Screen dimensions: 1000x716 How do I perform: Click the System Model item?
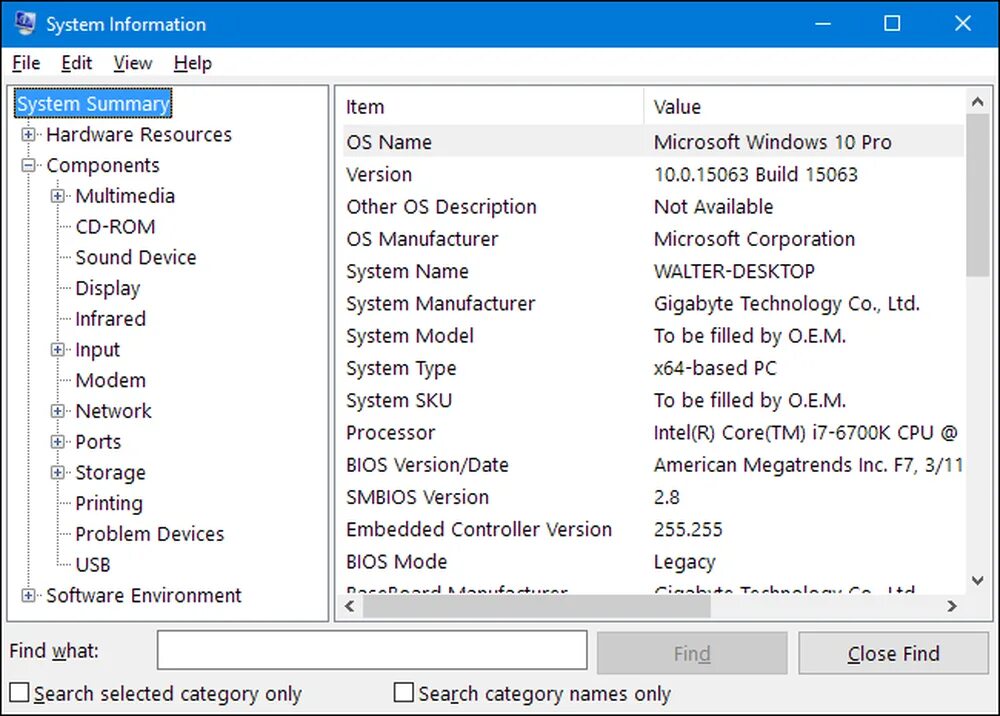[x=410, y=336]
